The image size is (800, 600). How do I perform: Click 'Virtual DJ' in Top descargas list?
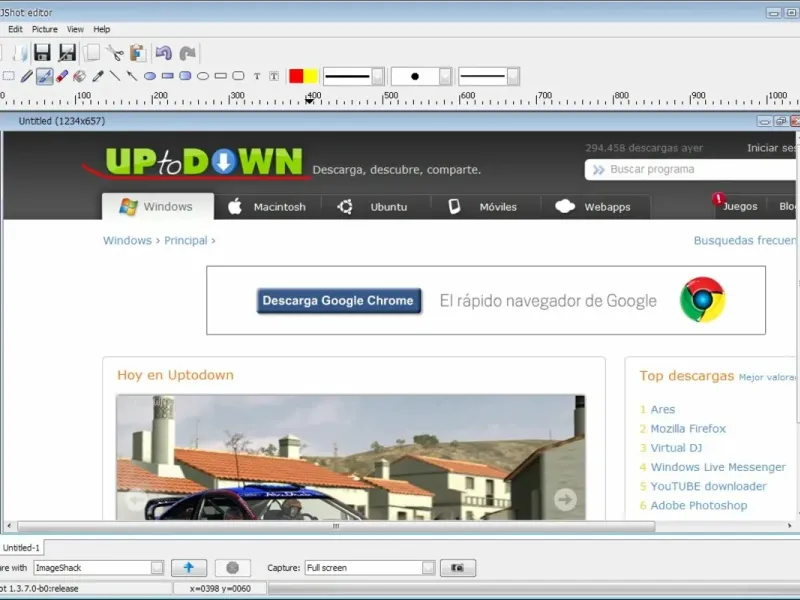[676, 448]
